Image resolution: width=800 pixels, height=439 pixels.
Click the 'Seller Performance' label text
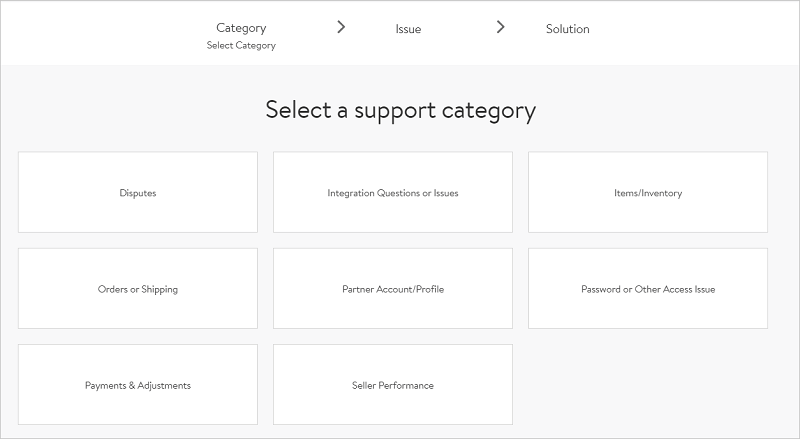tap(393, 386)
